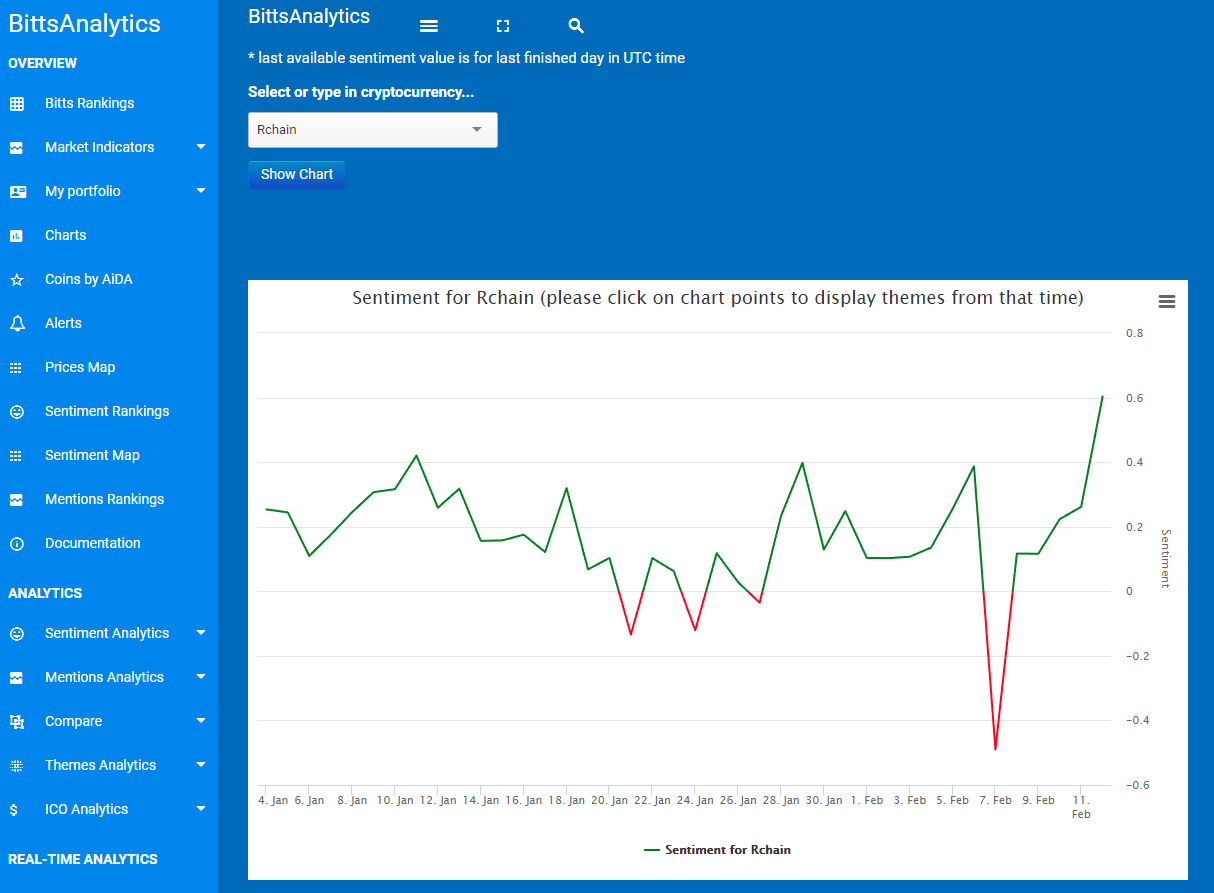This screenshot has width=1214, height=893.
Task: Open the Alerts menu item
Action: point(63,323)
